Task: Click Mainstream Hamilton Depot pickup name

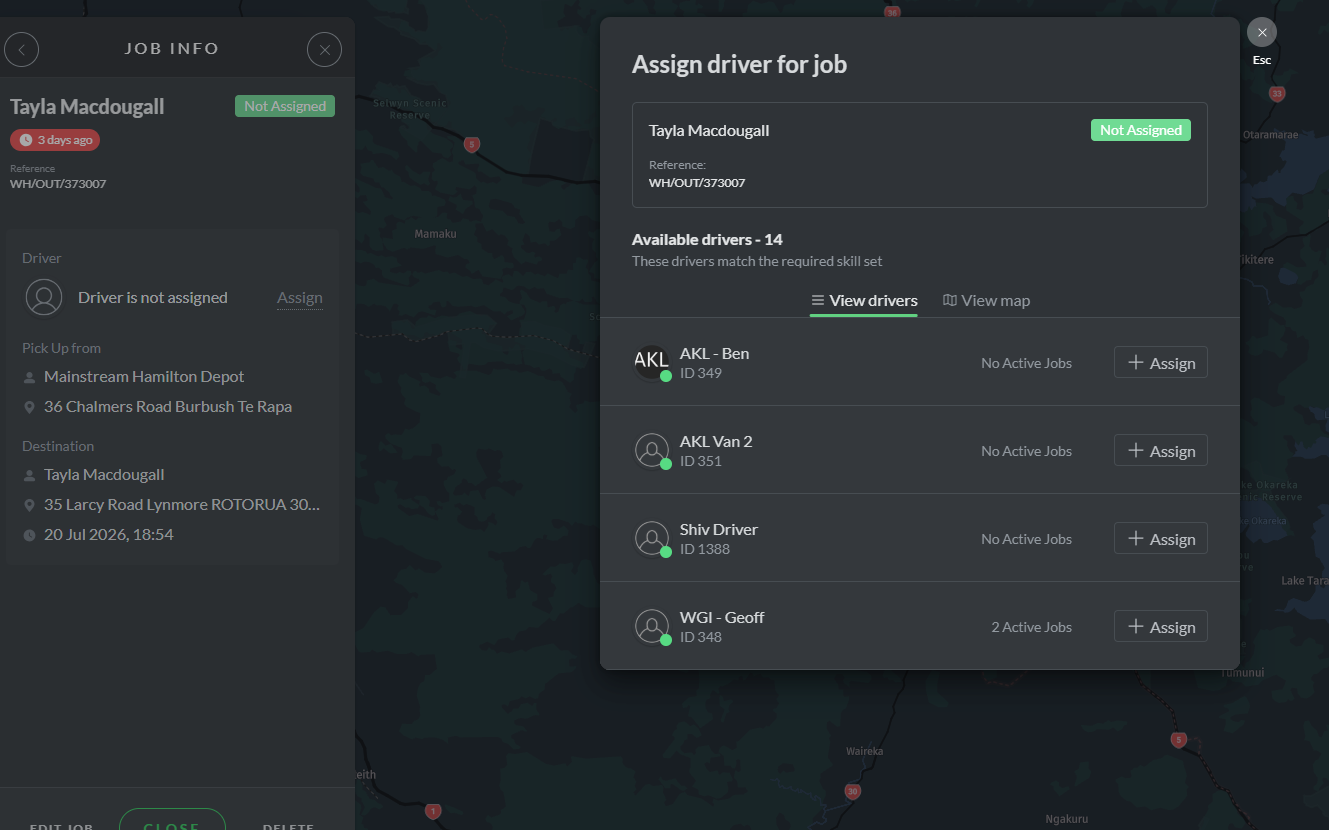Action: 144,377
